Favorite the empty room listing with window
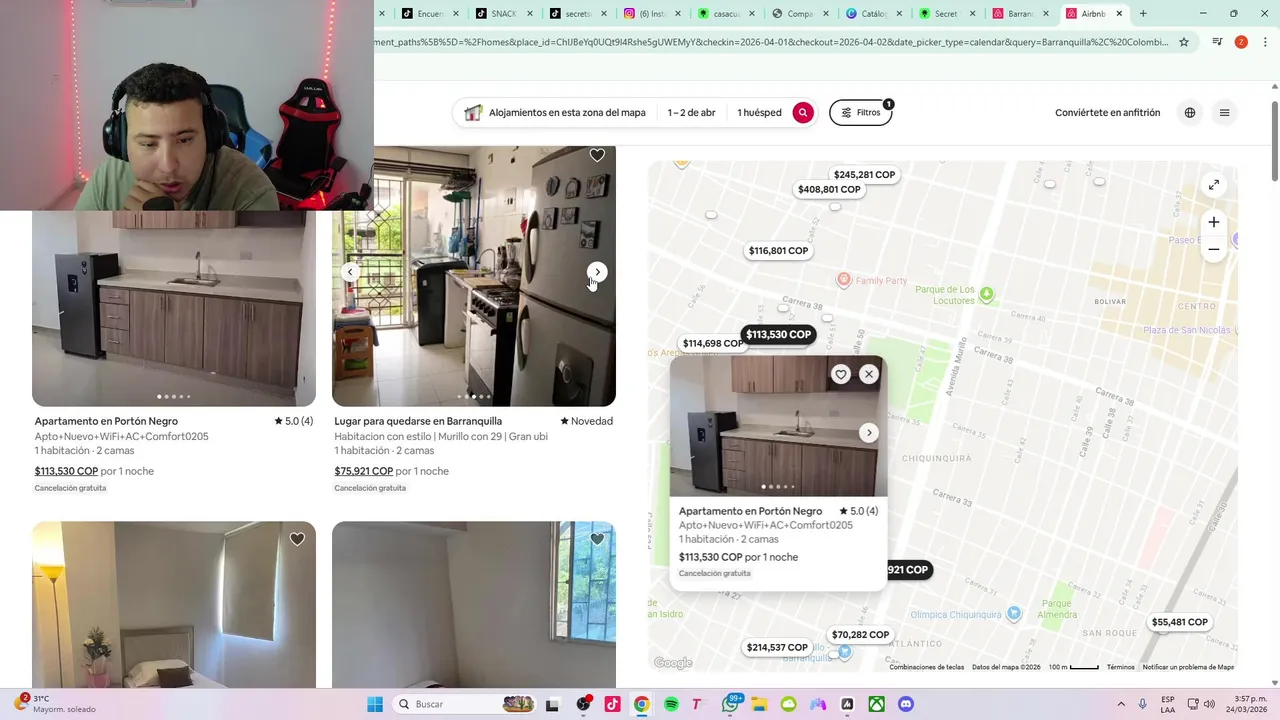Screen dimensions: 1280x720 [597, 539]
